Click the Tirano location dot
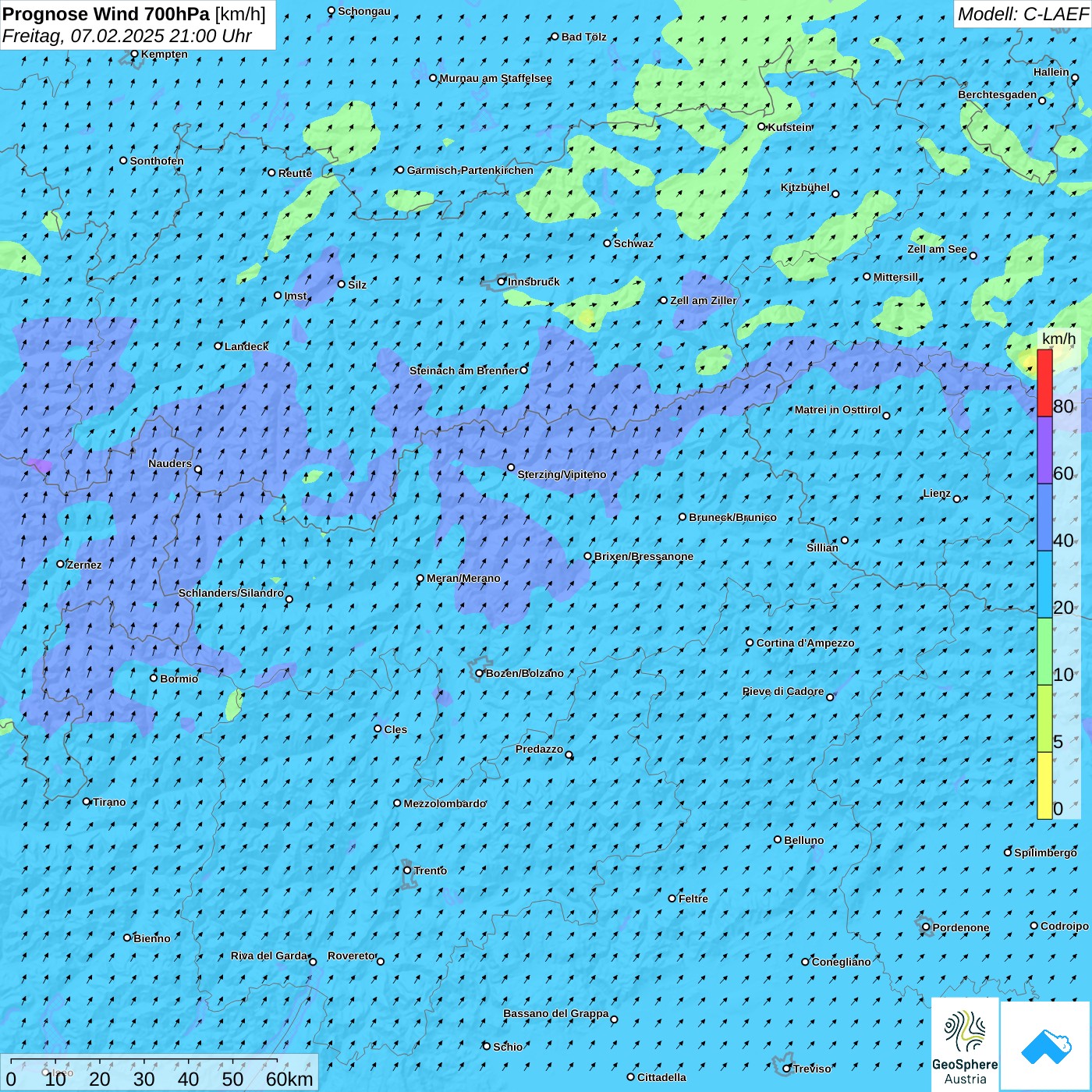1092x1092 pixels. click(87, 801)
